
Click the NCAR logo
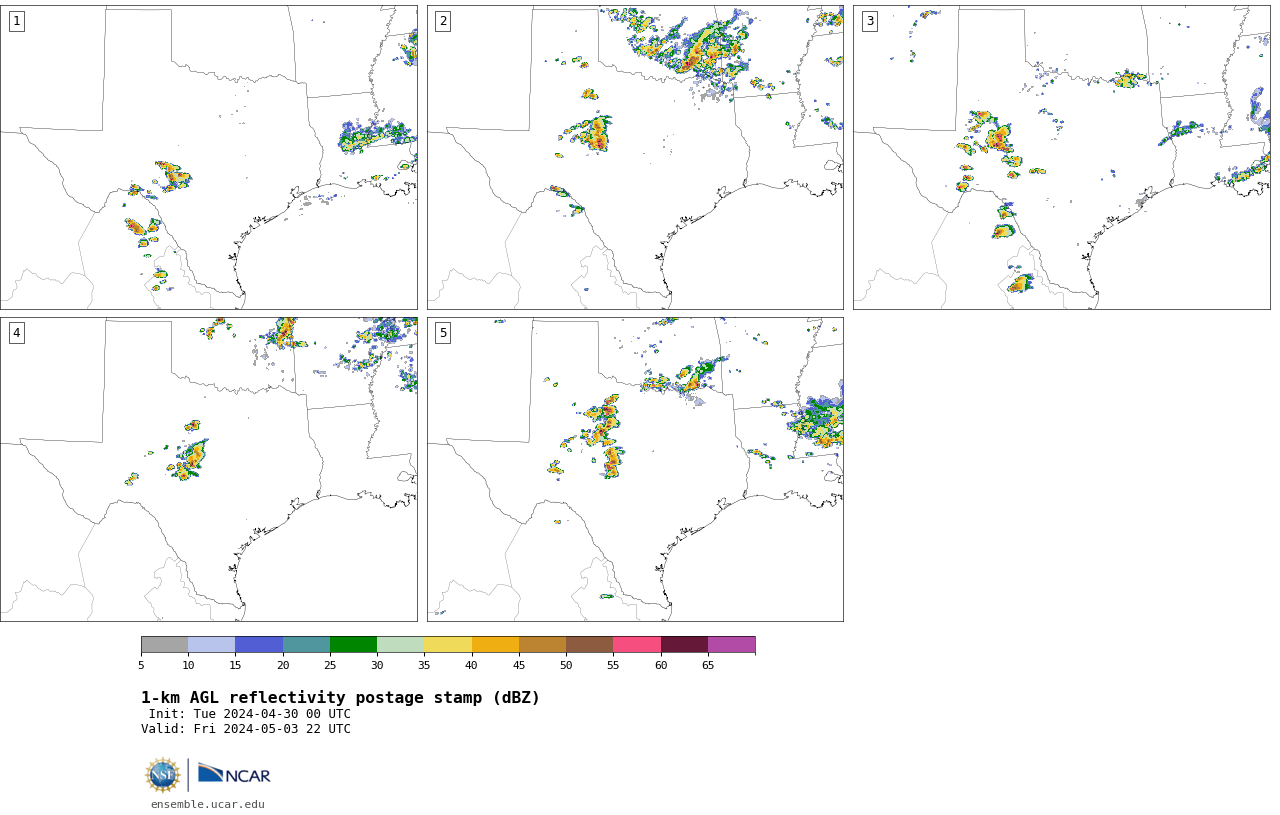point(234,775)
